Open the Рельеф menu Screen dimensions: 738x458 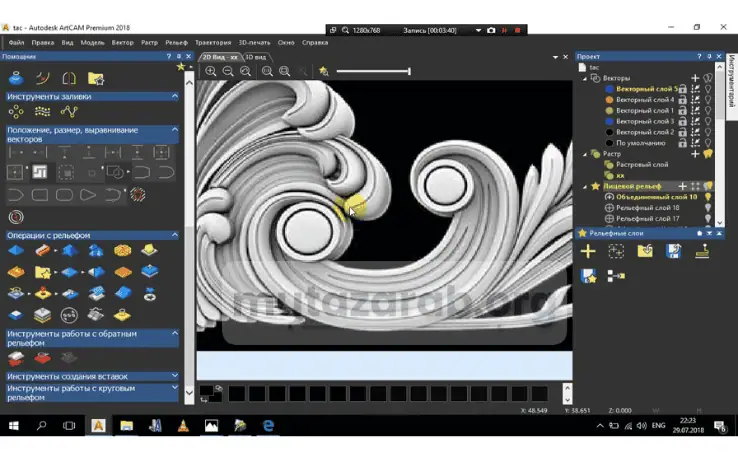[x=176, y=42]
